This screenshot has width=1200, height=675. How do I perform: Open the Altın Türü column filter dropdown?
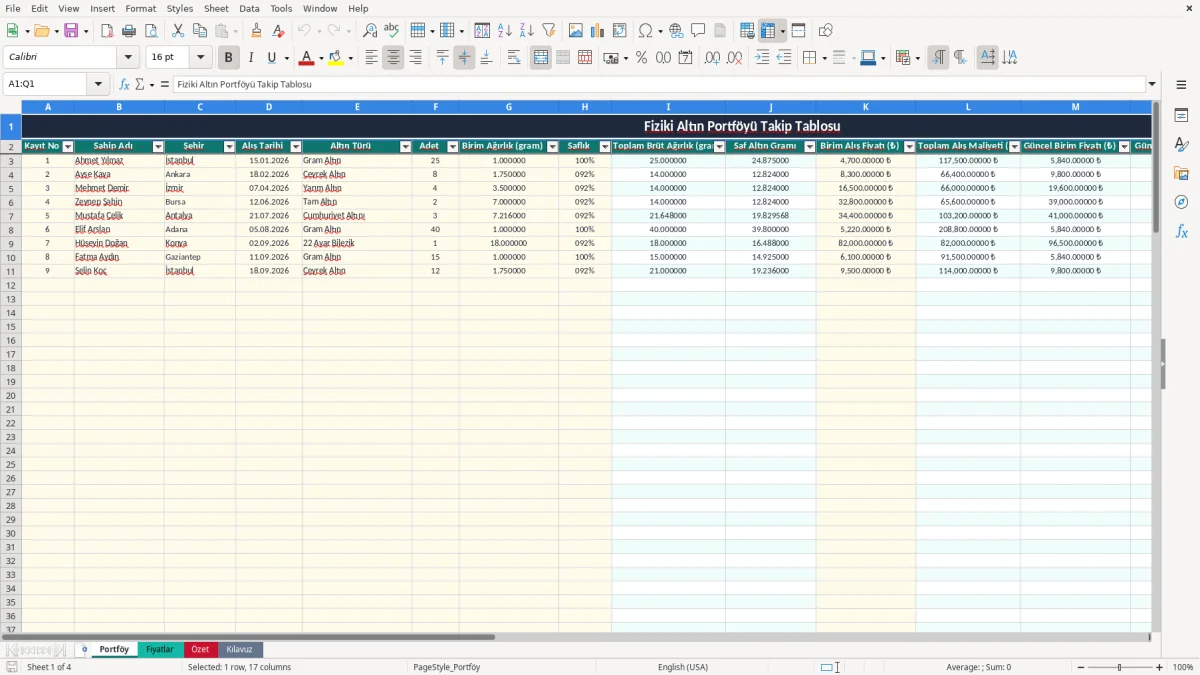click(x=405, y=147)
